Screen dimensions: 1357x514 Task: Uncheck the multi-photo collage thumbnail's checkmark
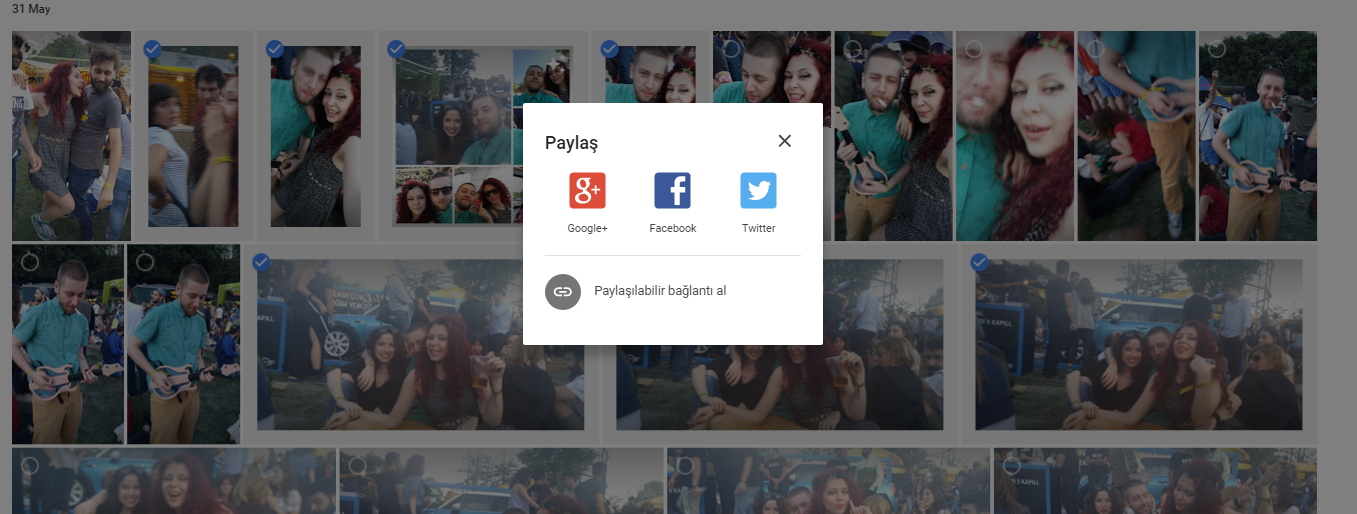point(396,48)
